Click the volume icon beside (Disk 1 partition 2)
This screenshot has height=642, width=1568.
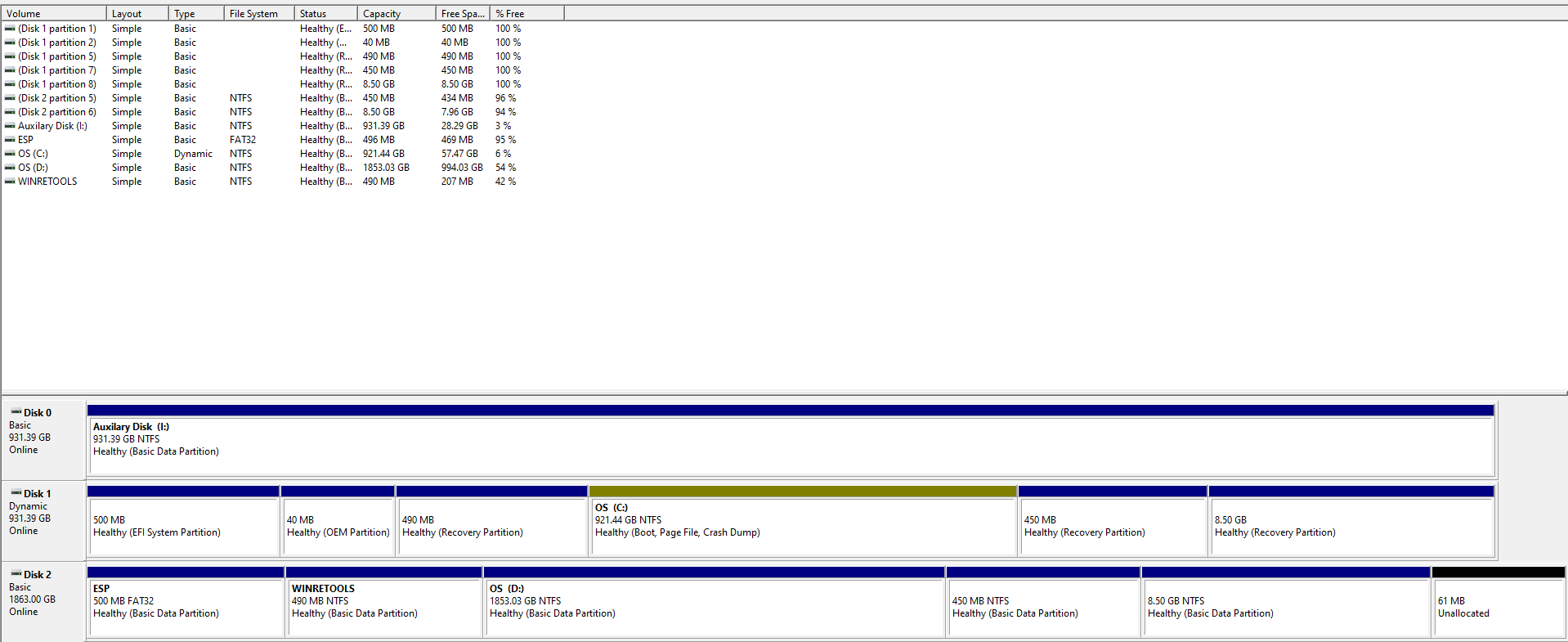[10, 43]
